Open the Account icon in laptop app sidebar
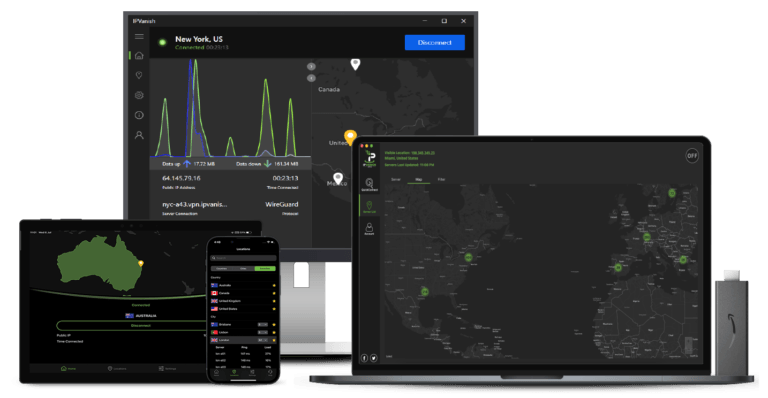Image resolution: width=768 pixels, height=398 pixels. tap(369, 229)
